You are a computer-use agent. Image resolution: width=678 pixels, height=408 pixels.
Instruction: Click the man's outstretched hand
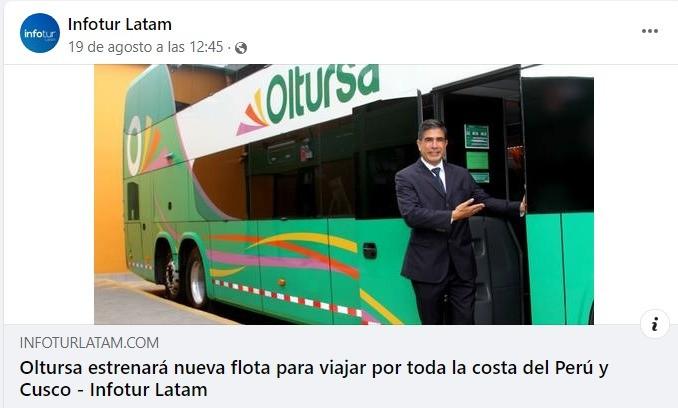(467, 210)
